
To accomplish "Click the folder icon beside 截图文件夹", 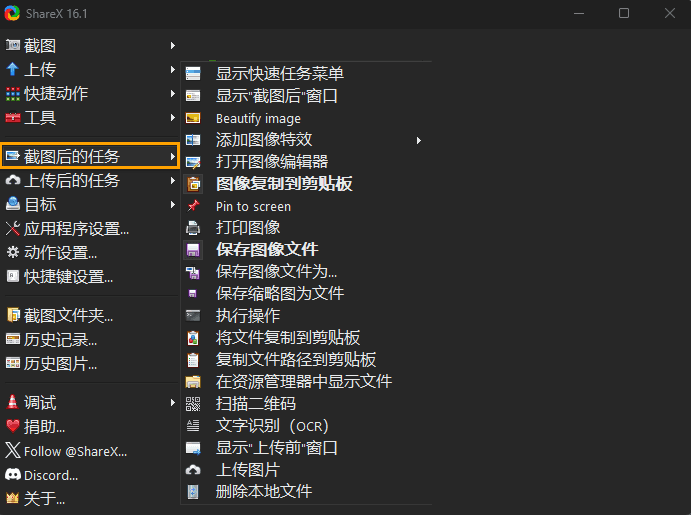I will point(13,315).
